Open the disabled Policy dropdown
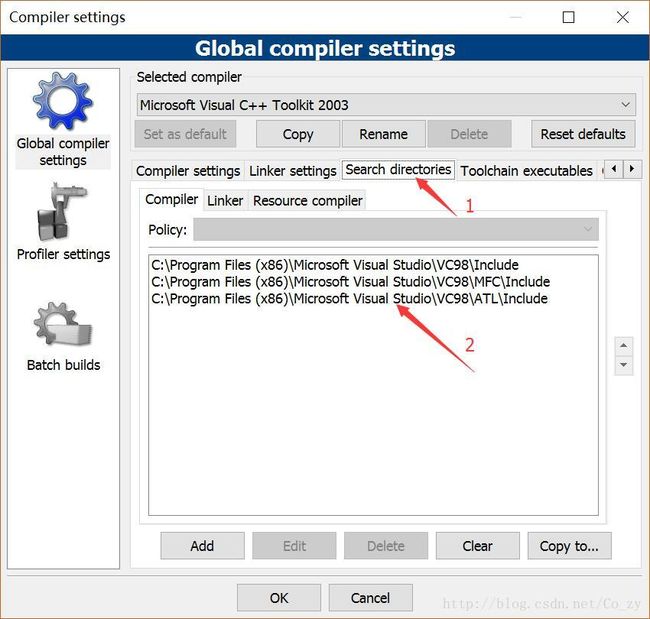 (x=395, y=229)
